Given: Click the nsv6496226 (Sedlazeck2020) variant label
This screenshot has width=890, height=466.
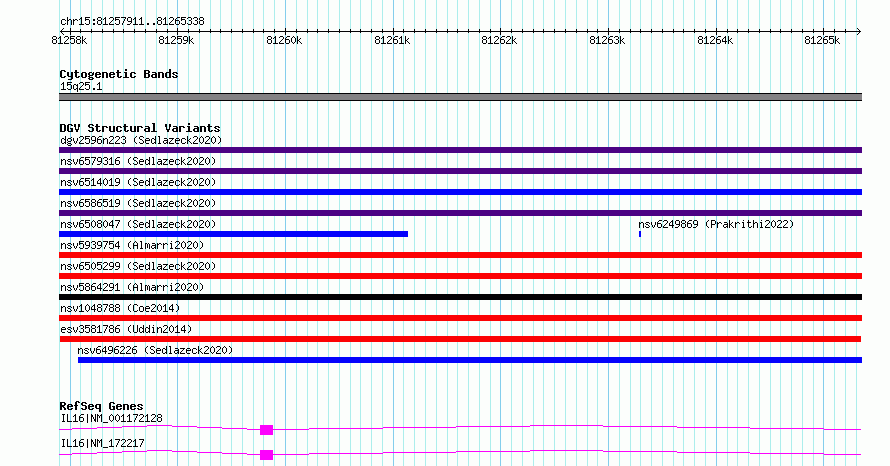Looking at the screenshot, I should click(x=155, y=350).
